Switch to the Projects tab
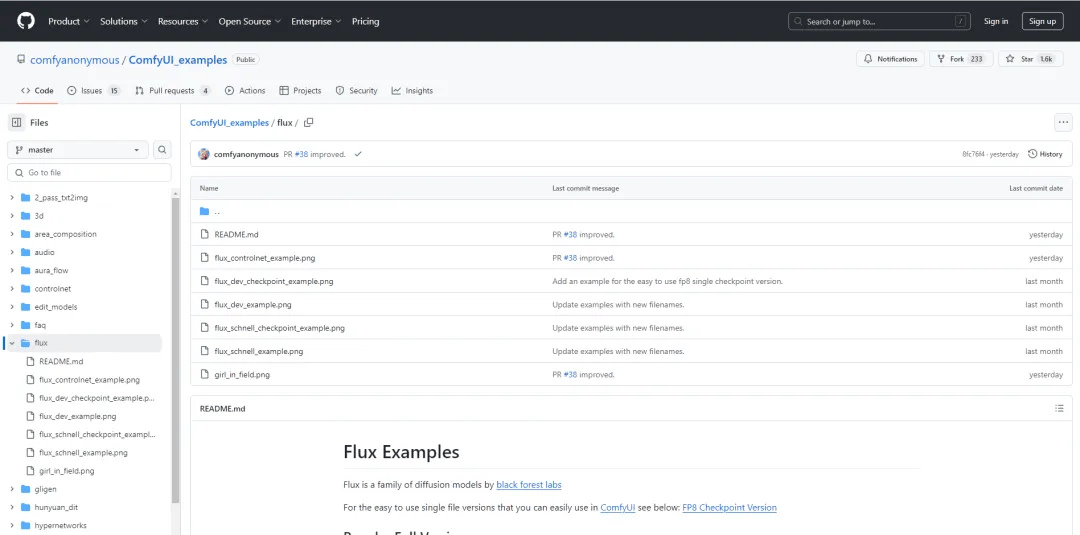 click(300, 90)
